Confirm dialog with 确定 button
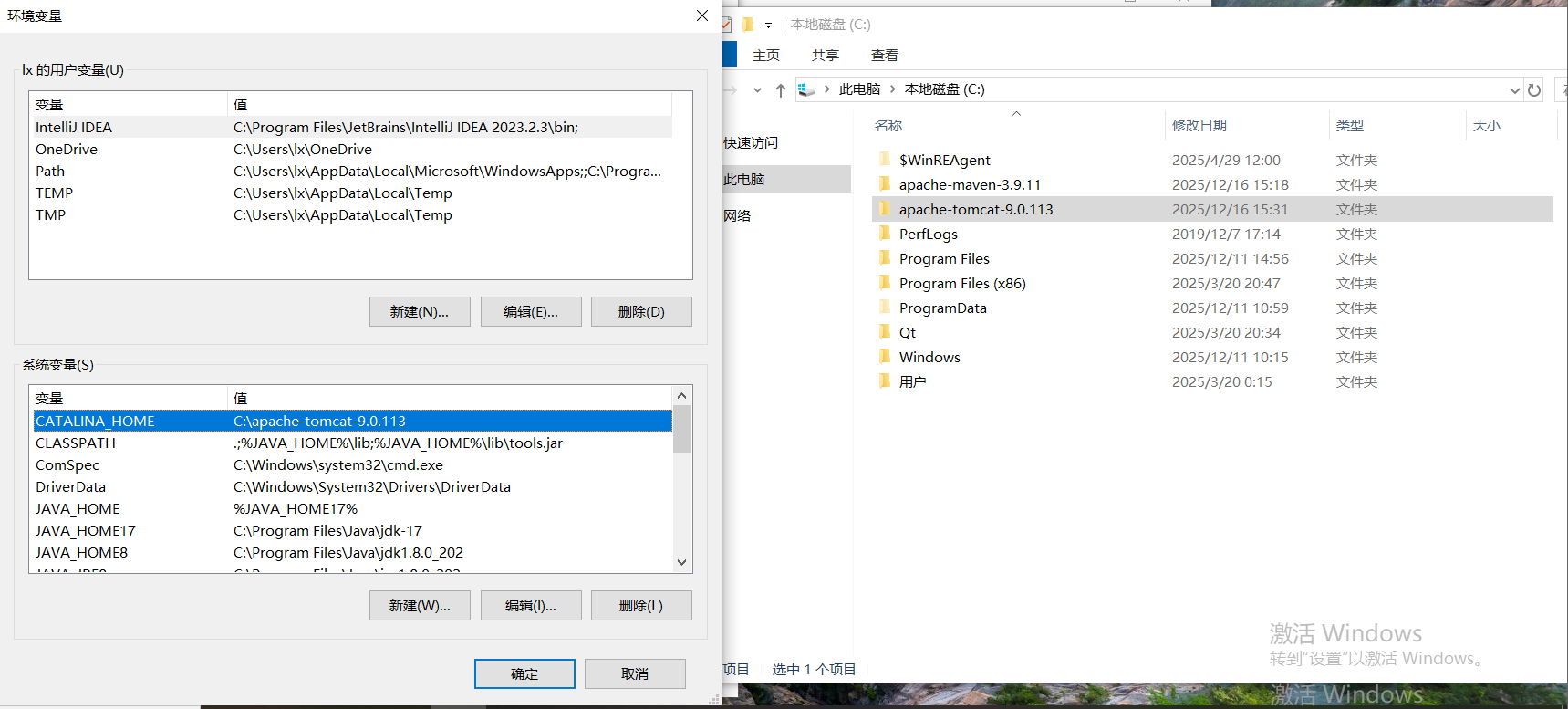The width and height of the screenshot is (1568, 709). (524, 673)
